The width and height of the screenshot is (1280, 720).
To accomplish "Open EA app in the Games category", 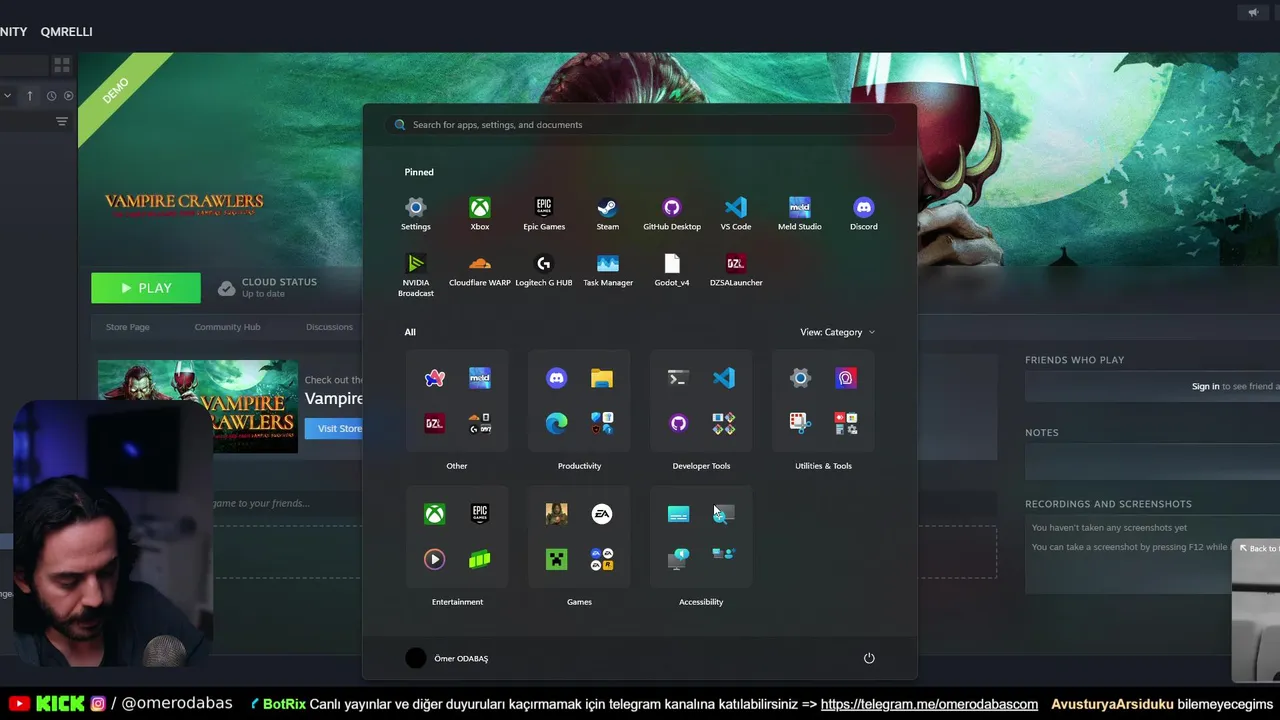I will (x=601, y=514).
